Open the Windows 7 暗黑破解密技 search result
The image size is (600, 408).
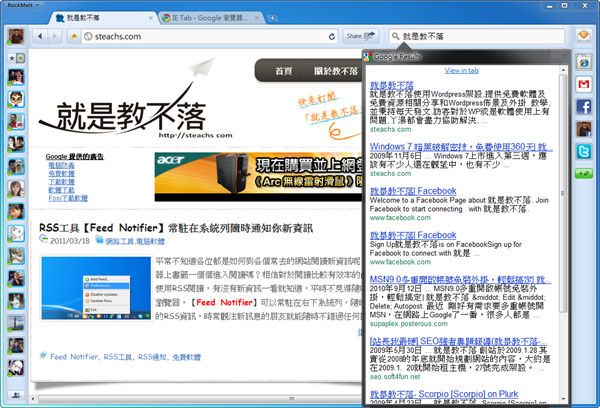(x=461, y=147)
